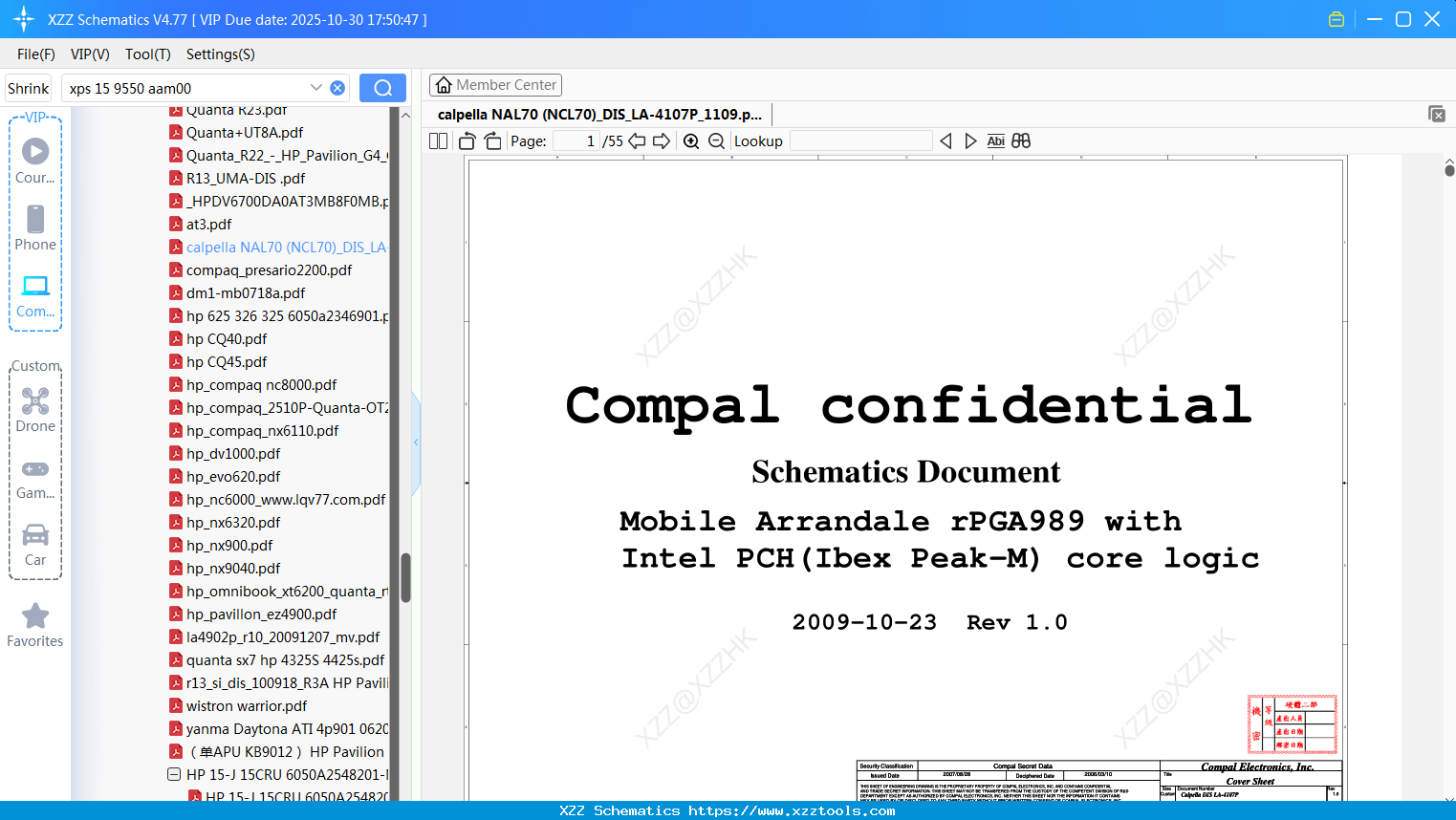This screenshot has width=1456, height=820.
Task: Open hp CQ45.pdf
Action: (227, 362)
